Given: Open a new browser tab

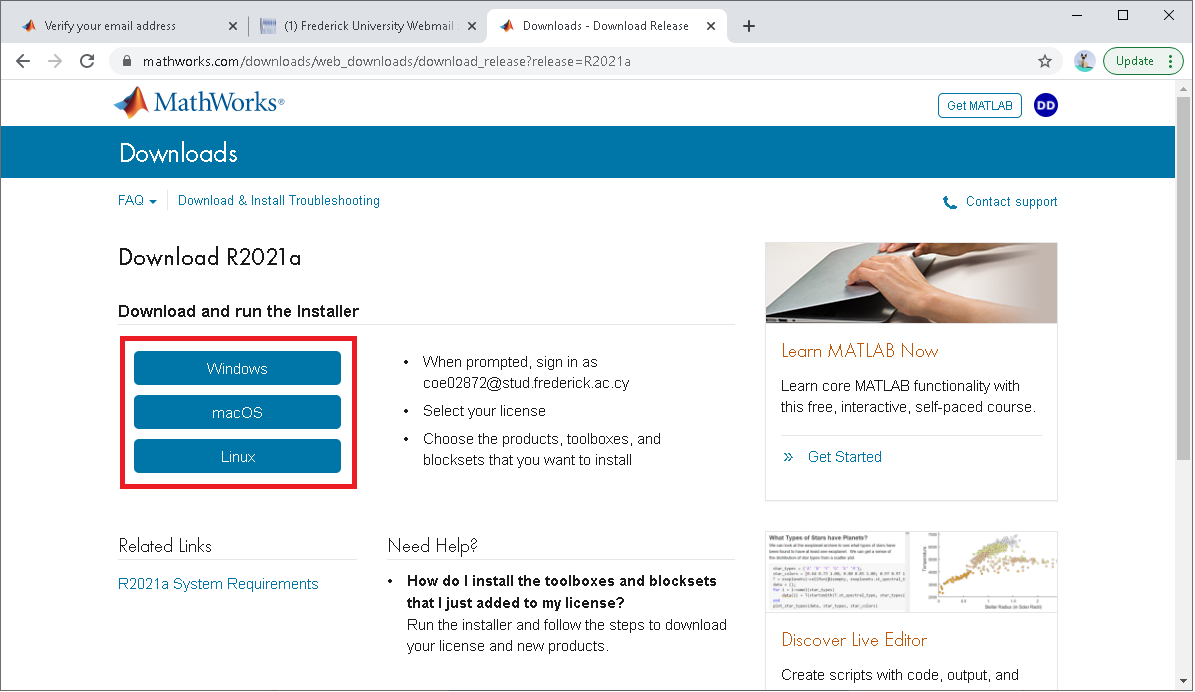Looking at the screenshot, I should [749, 26].
